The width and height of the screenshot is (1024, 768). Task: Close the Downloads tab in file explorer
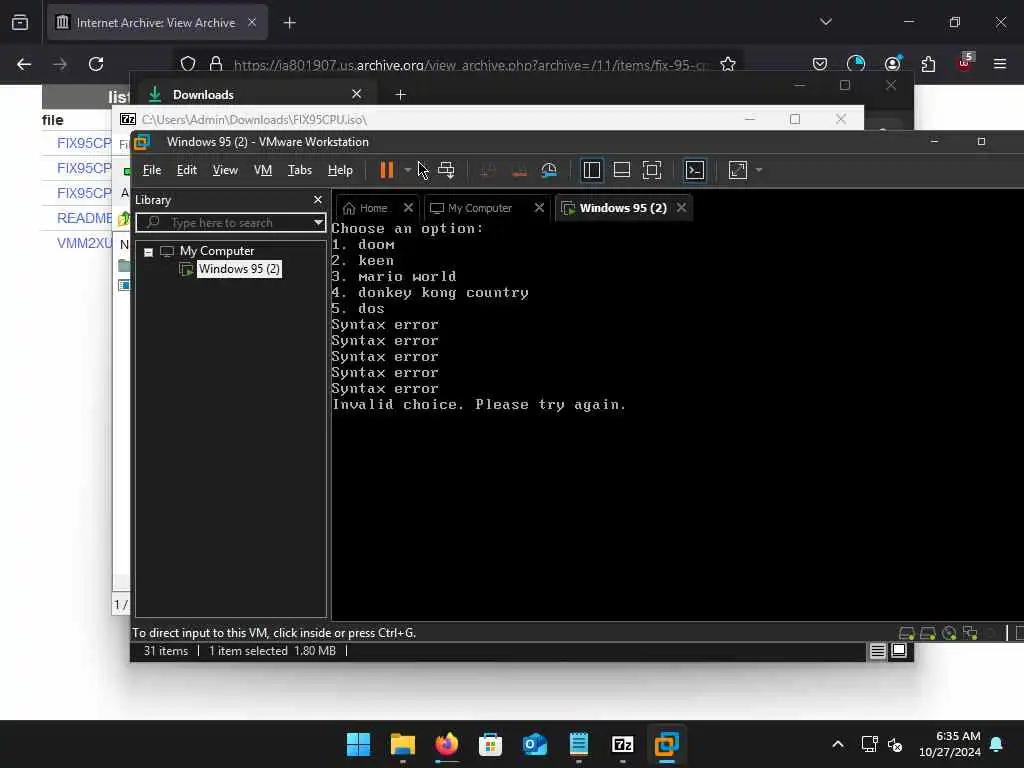click(357, 95)
